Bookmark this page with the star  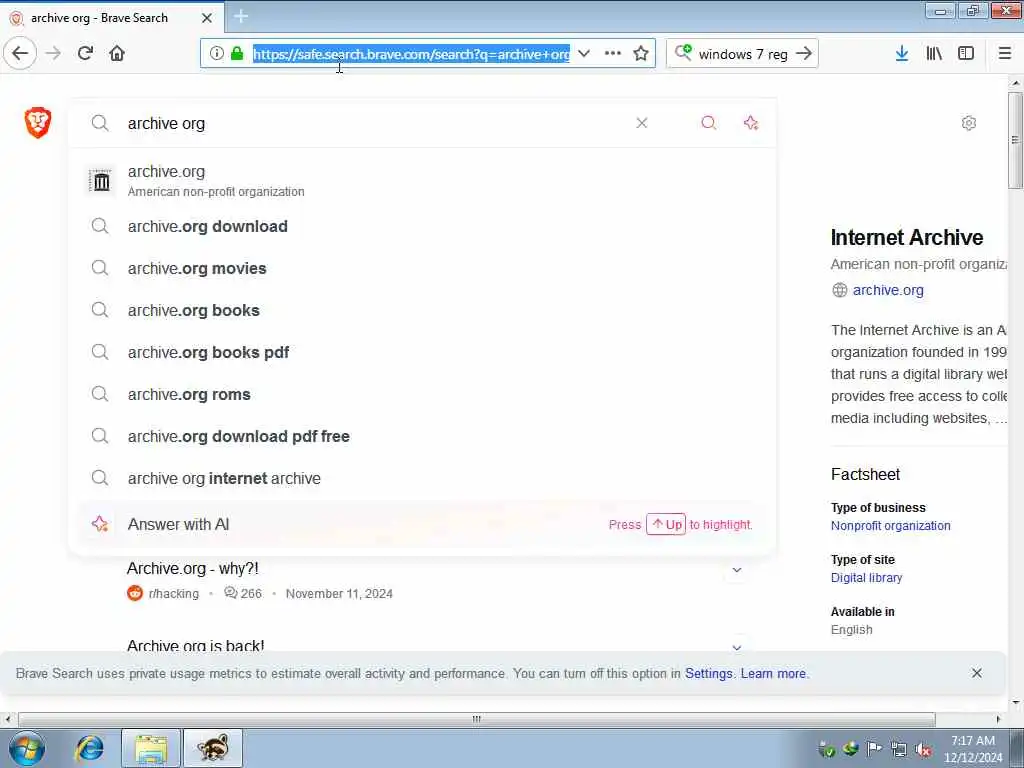pyautogui.click(x=641, y=54)
